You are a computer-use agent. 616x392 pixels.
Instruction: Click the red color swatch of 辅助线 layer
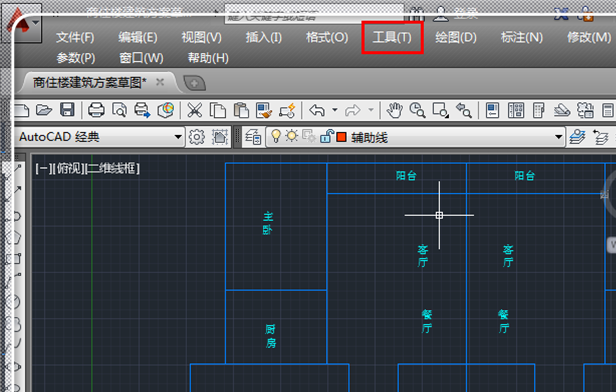[341, 137]
